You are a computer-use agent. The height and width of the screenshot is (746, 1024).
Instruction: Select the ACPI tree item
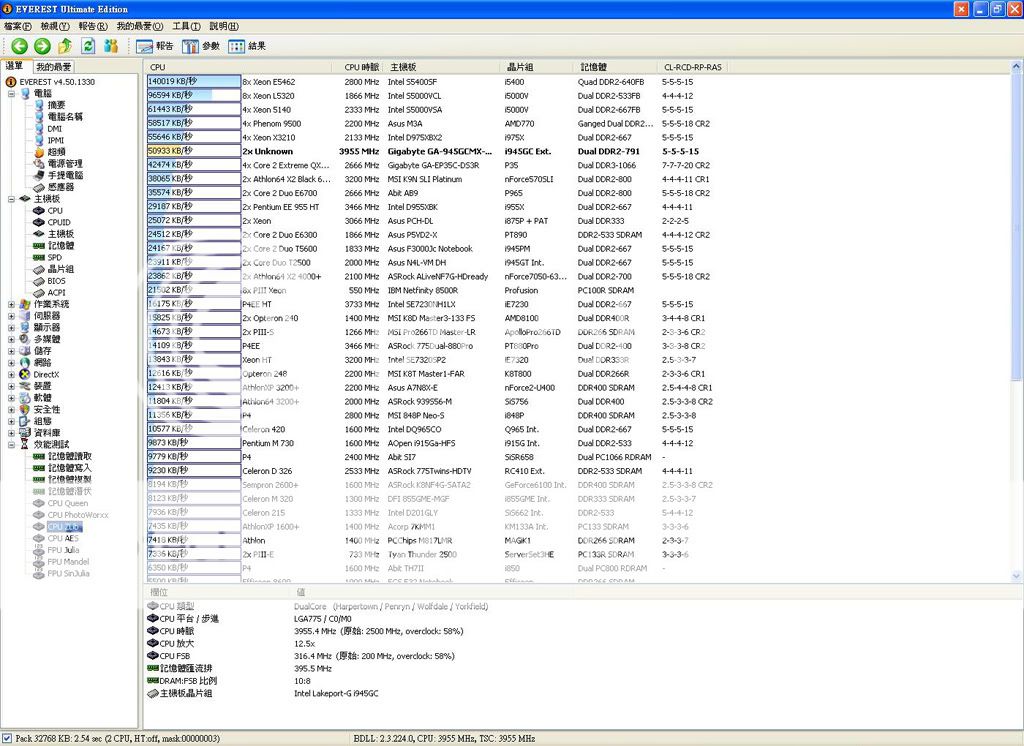coord(56,293)
